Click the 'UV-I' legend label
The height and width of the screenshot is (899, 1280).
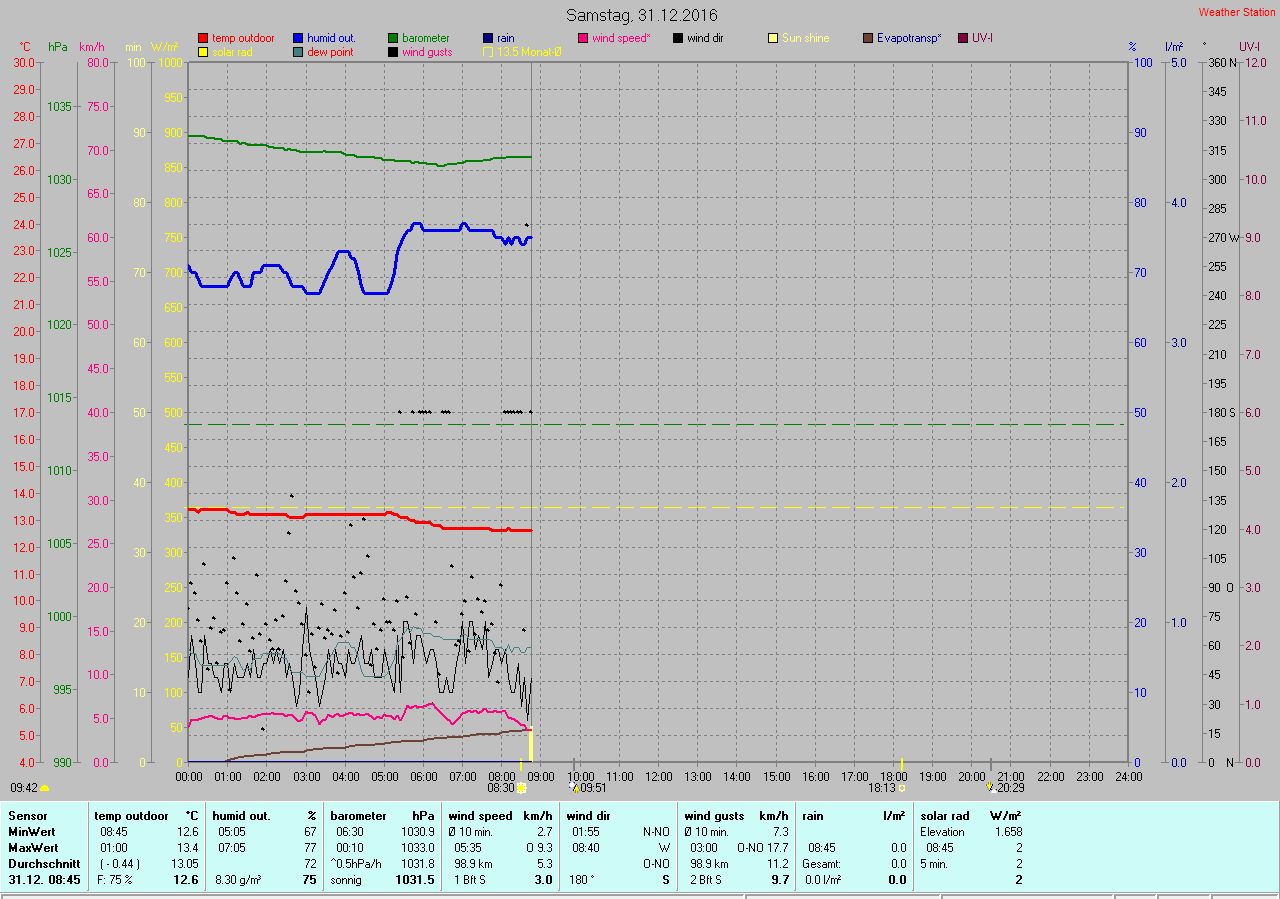(x=983, y=38)
